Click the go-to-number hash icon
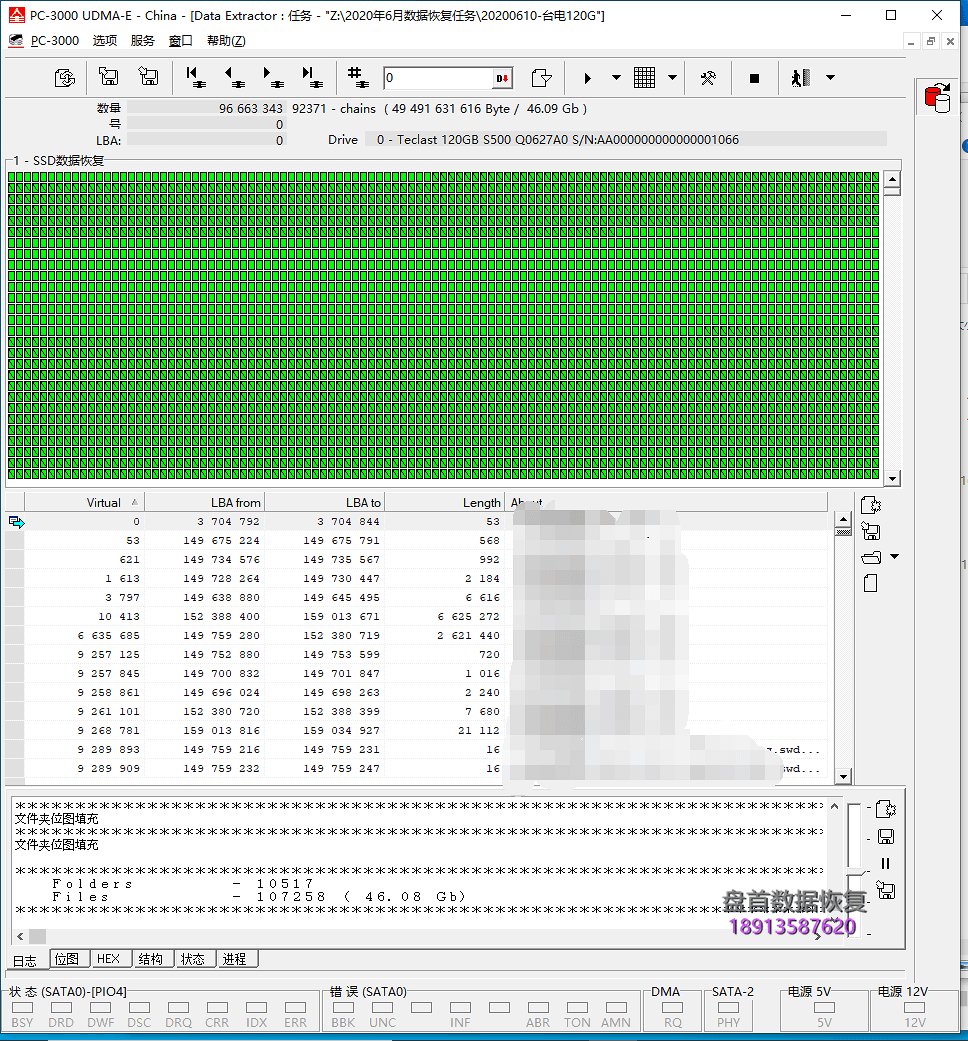This screenshot has width=968, height=1041. point(358,78)
